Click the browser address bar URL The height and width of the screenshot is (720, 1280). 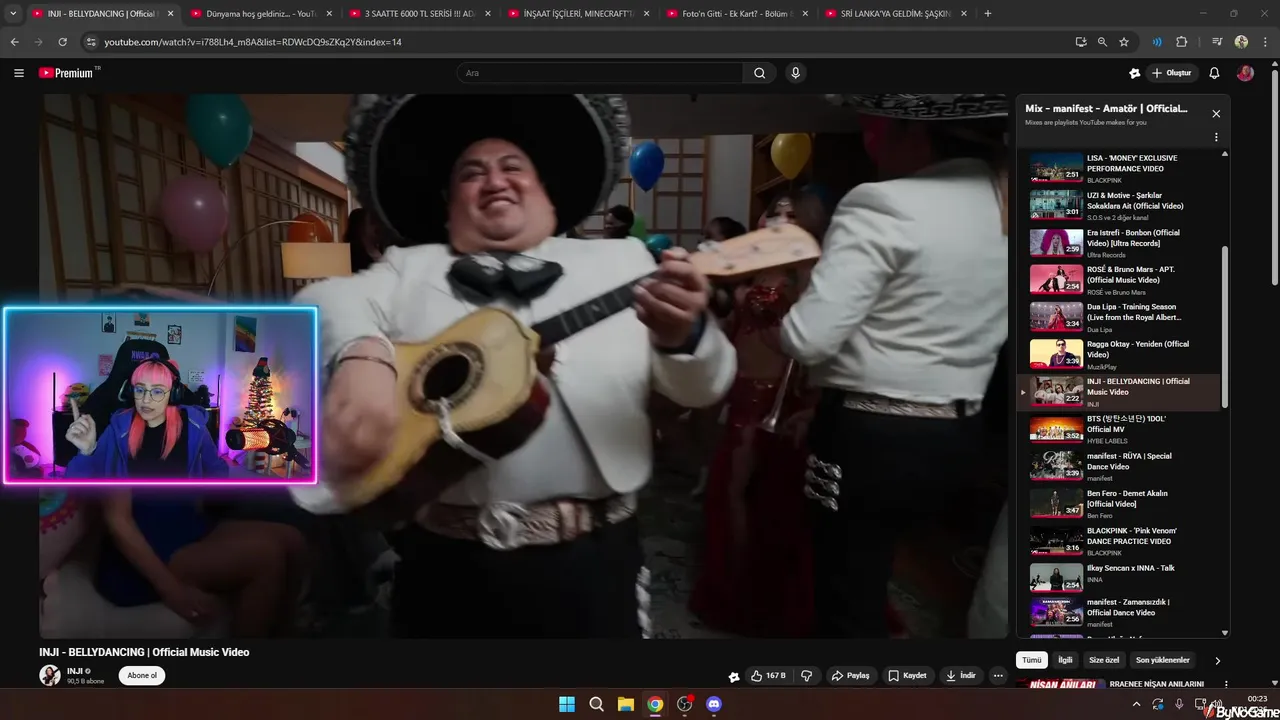click(x=253, y=42)
